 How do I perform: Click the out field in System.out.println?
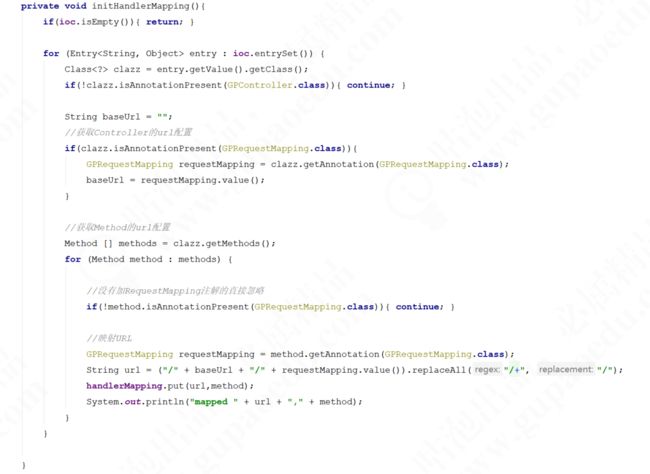(133, 402)
